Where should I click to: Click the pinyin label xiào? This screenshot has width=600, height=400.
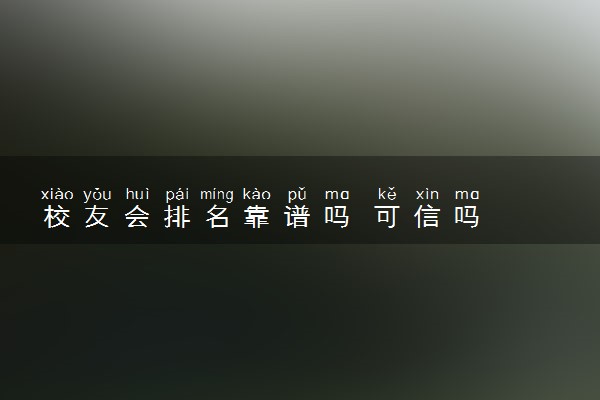[x=57, y=194]
